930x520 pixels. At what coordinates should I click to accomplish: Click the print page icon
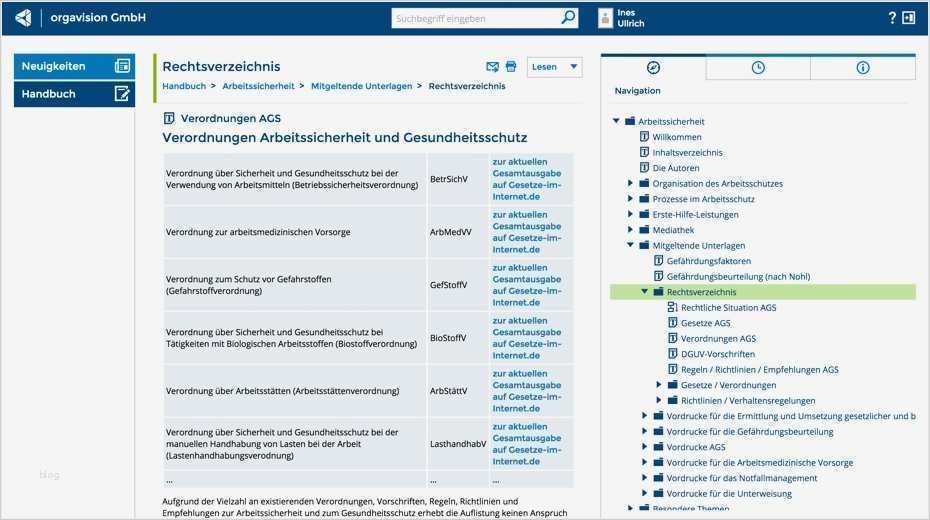(511, 67)
